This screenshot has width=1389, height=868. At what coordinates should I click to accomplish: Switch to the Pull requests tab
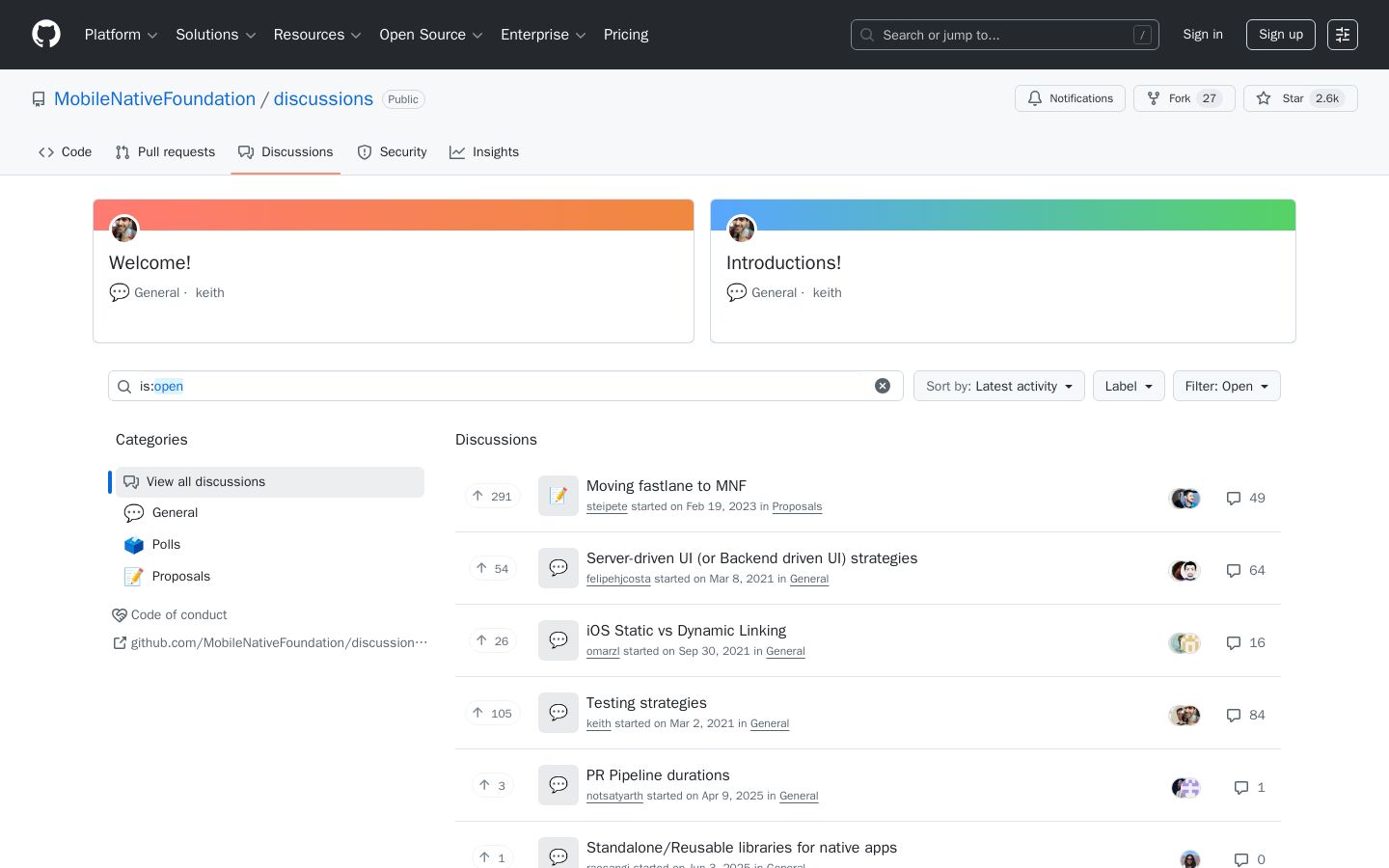click(165, 152)
